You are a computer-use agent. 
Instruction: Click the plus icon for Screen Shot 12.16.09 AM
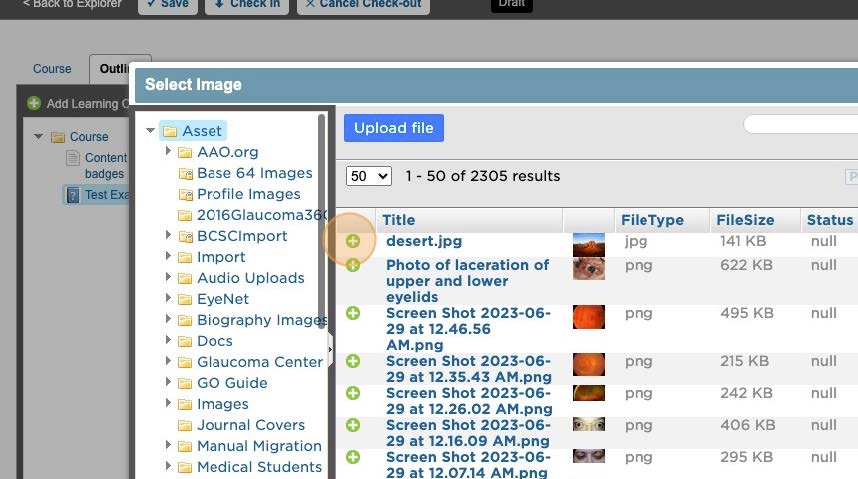tap(353, 425)
